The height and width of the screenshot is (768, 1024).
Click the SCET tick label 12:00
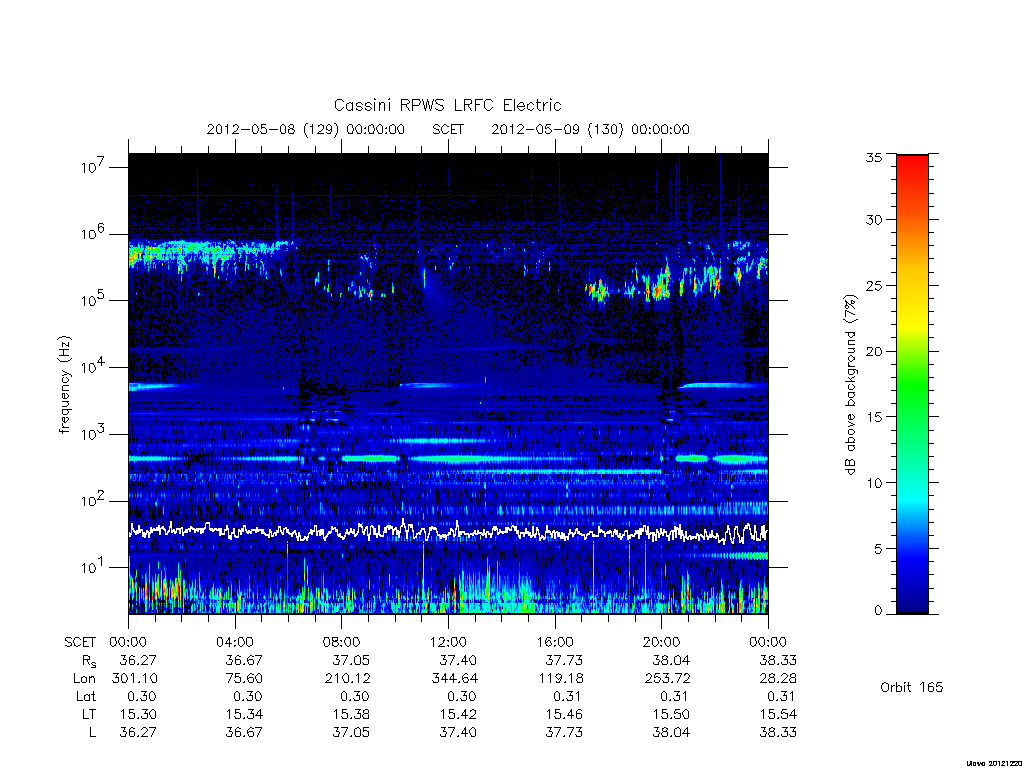[x=448, y=642]
